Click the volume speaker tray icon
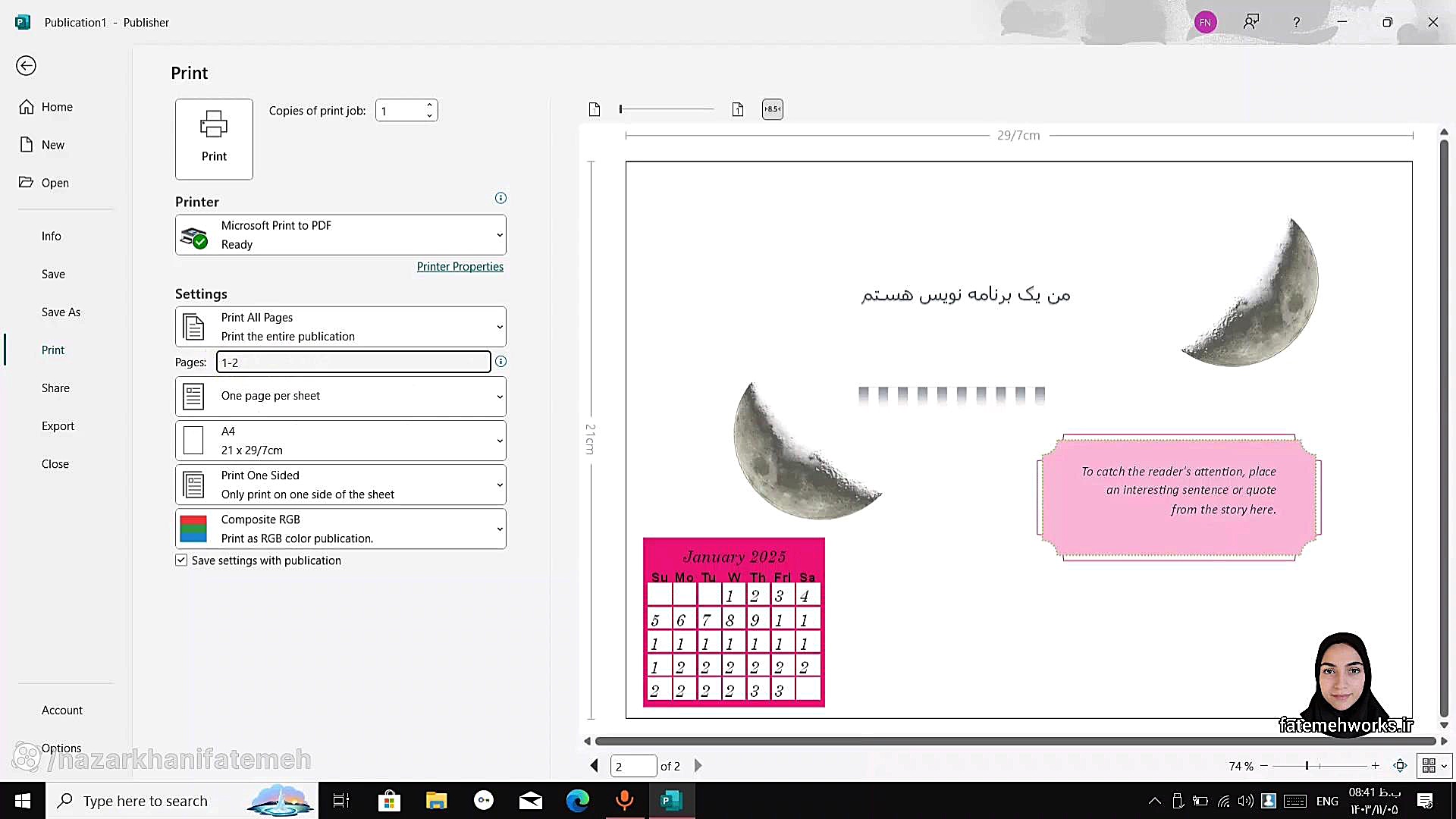 (x=1245, y=801)
